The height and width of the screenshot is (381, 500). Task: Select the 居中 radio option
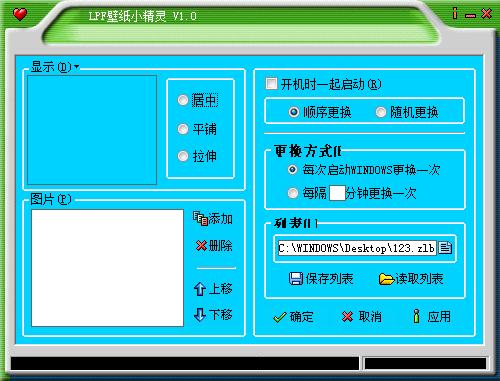[x=183, y=100]
